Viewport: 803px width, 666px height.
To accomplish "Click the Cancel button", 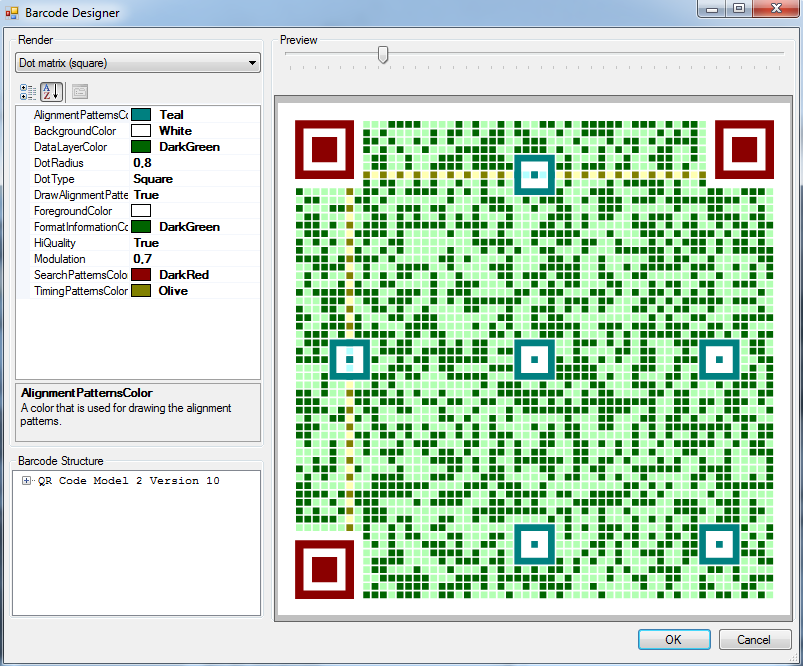I will click(754, 639).
